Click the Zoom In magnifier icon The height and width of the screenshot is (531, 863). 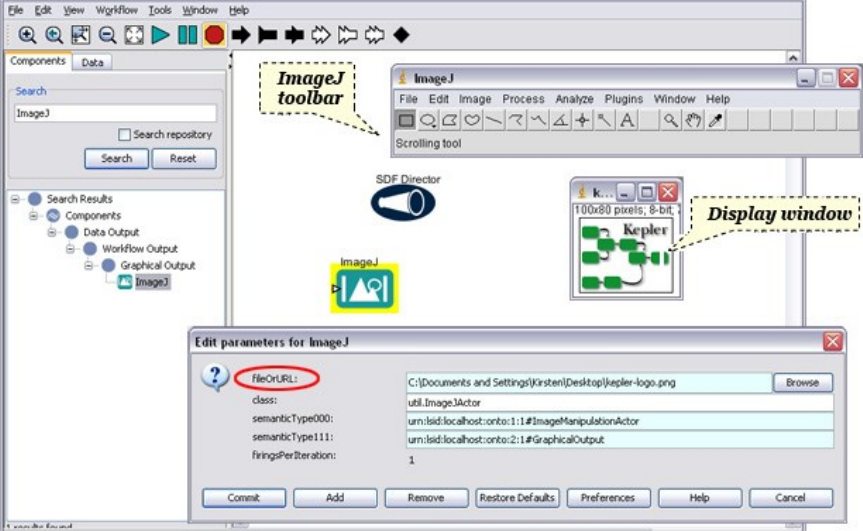pos(27,35)
